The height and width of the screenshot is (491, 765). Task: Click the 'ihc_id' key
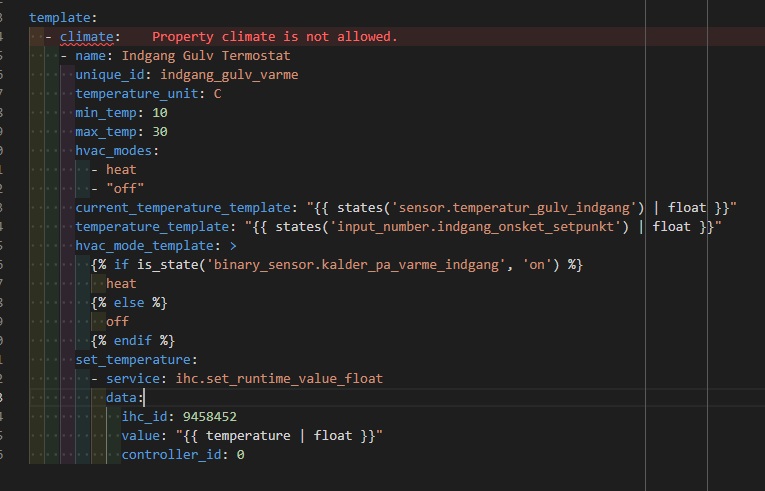pyautogui.click(x=144, y=417)
